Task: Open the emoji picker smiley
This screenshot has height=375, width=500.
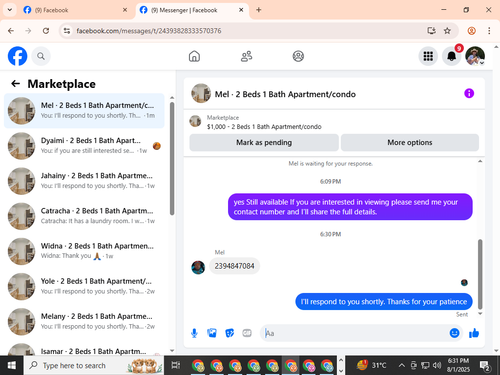Action: [x=454, y=333]
